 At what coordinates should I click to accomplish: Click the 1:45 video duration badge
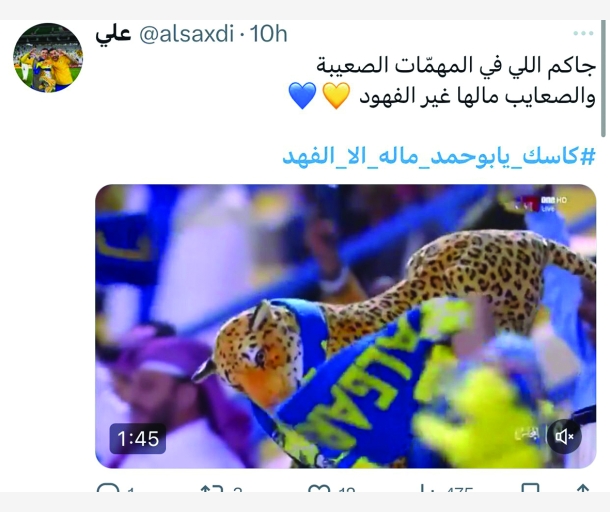point(138,439)
